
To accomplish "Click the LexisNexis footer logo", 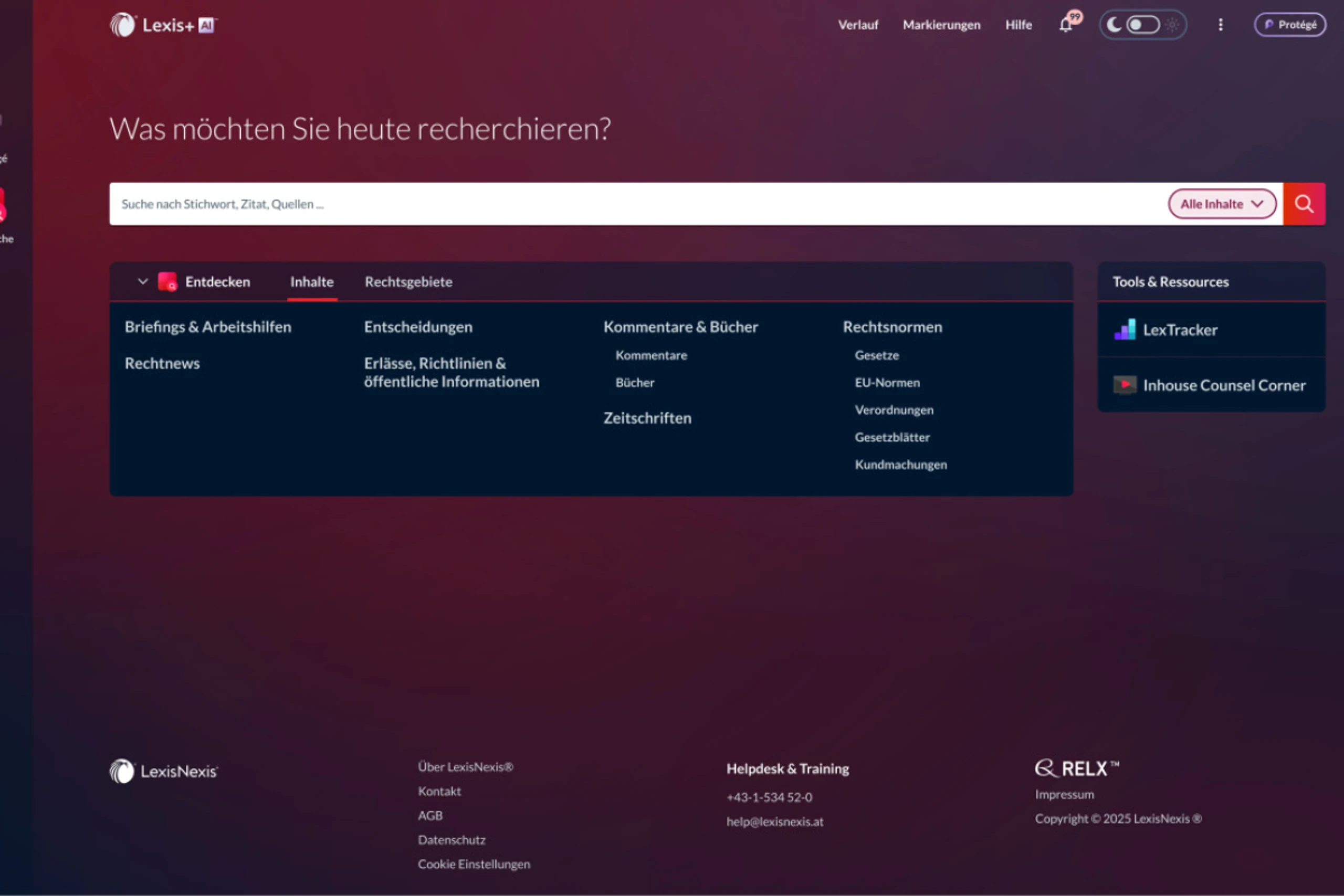I will click(164, 772).
